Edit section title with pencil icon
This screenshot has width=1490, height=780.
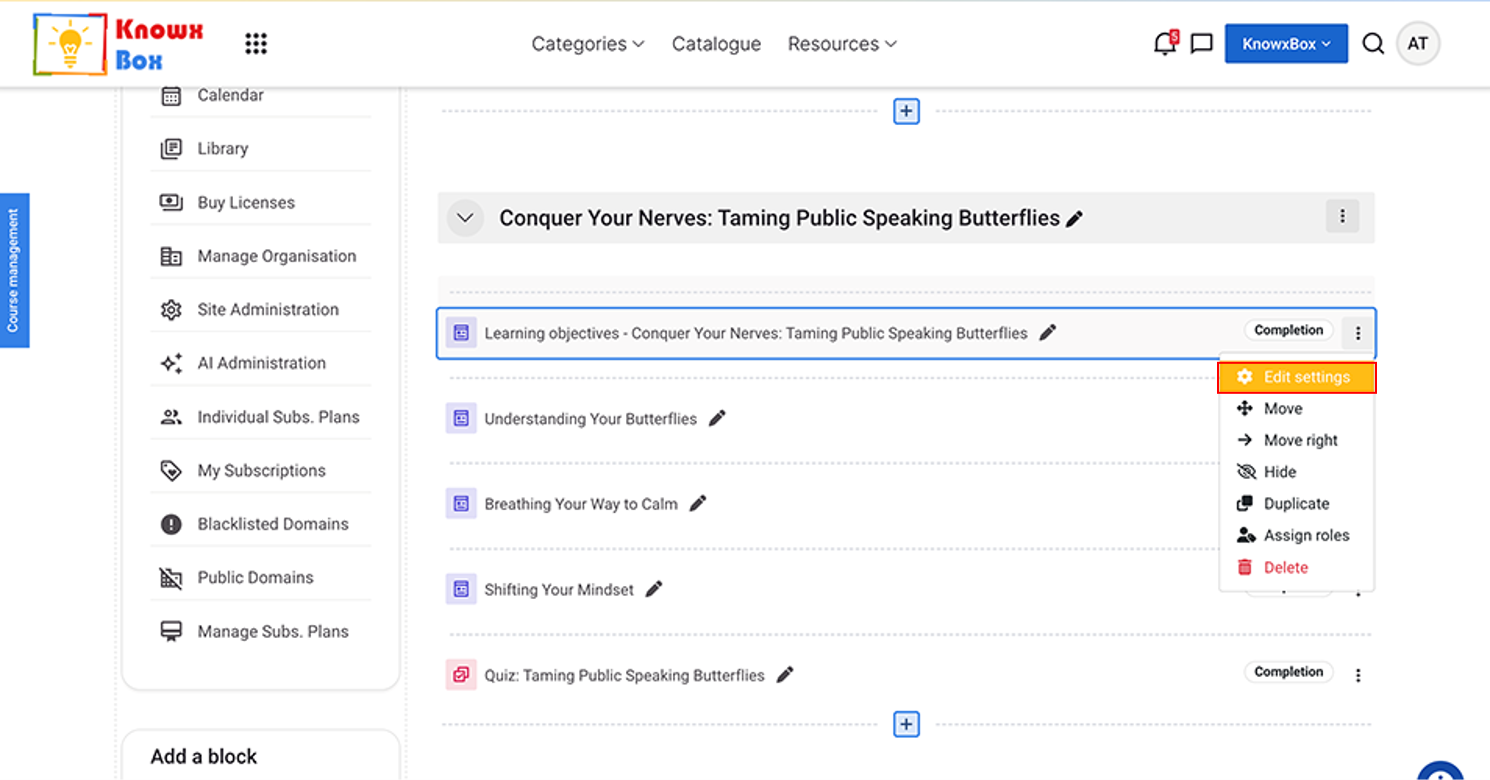point(1075,219)
